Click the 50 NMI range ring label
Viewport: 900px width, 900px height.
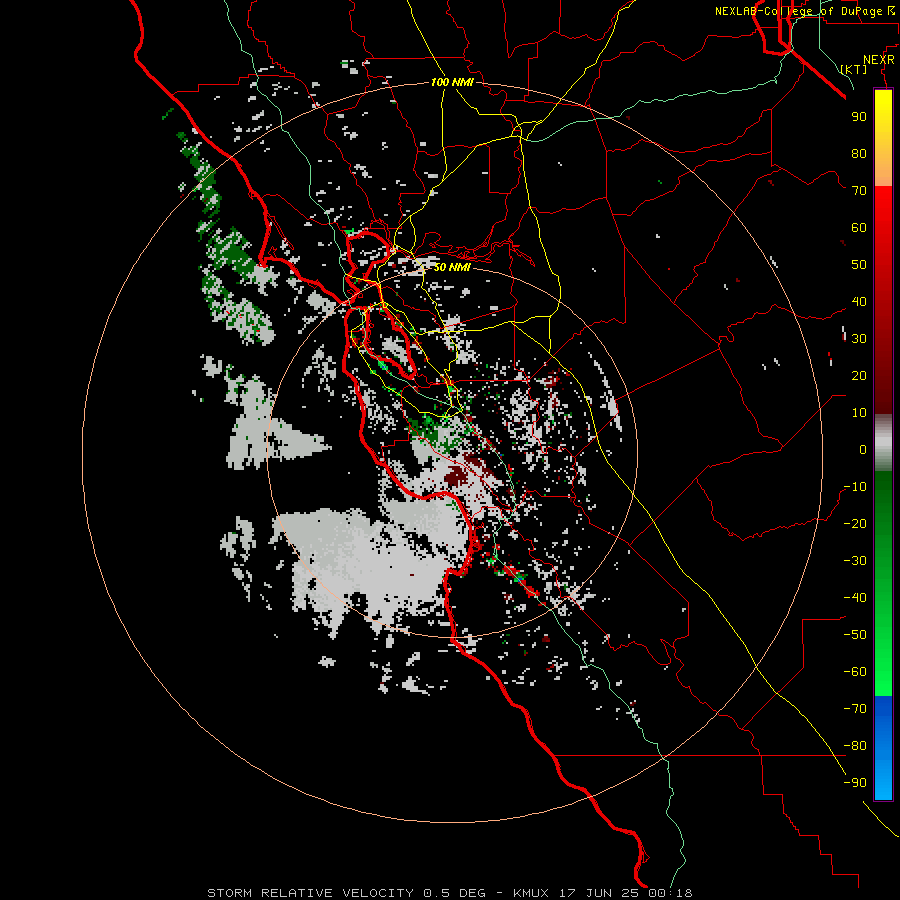[x=452, y=267]
